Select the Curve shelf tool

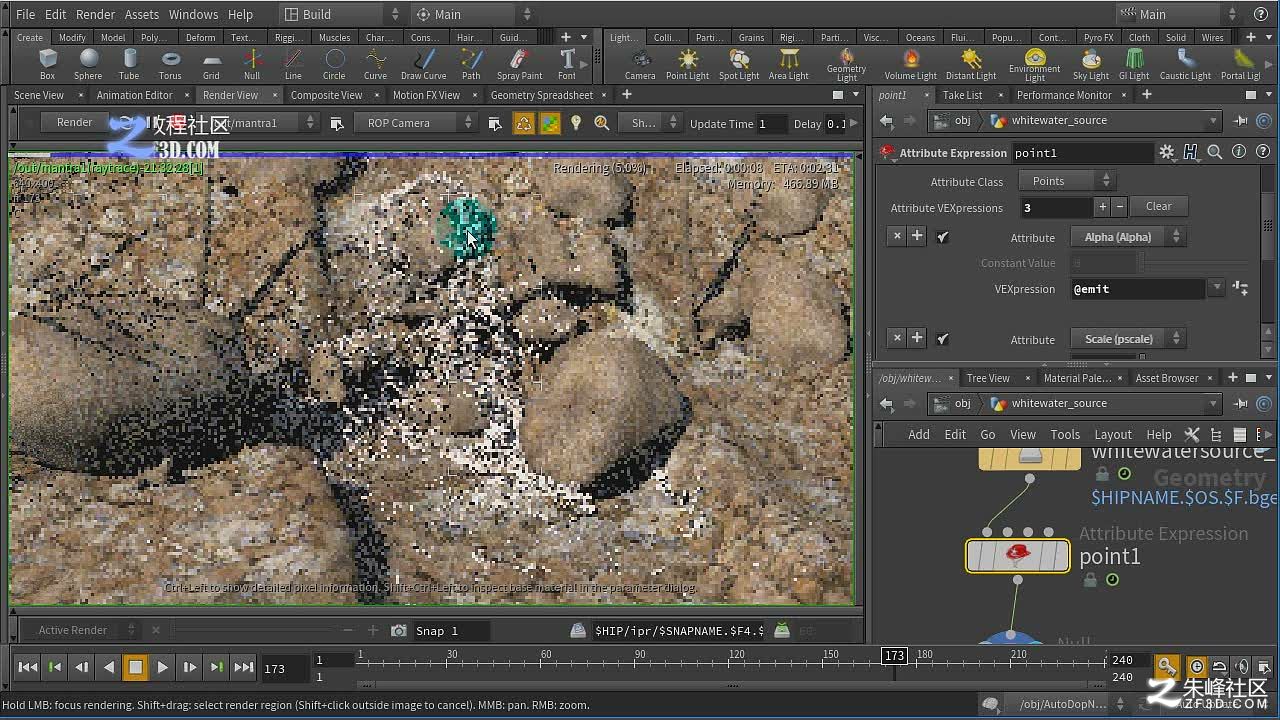click(375, 64)
